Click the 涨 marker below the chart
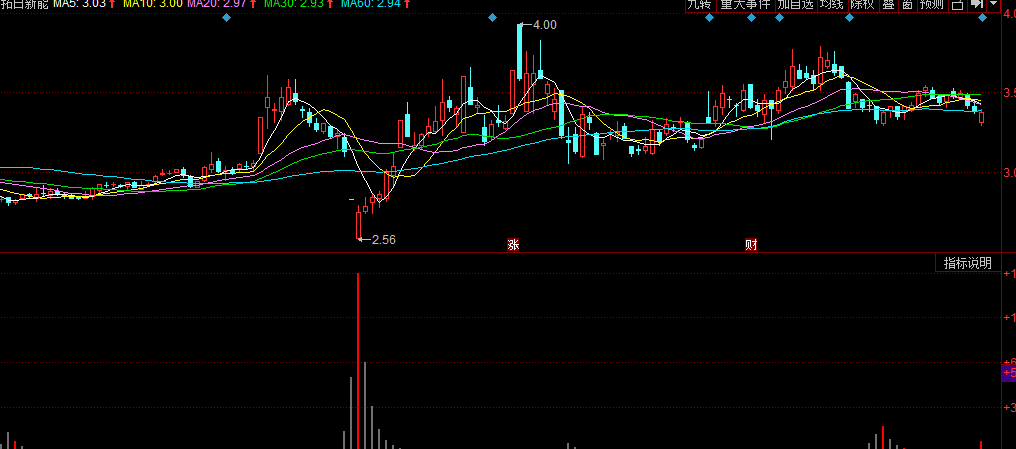 pyautogui.click(x=513, y=244)
